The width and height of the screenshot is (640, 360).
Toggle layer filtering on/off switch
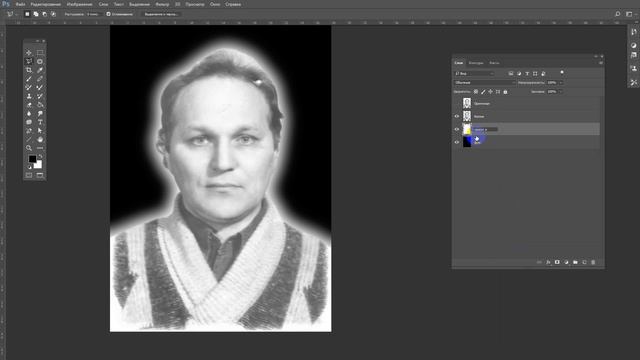pyautogui.click(x=562, y=73)
